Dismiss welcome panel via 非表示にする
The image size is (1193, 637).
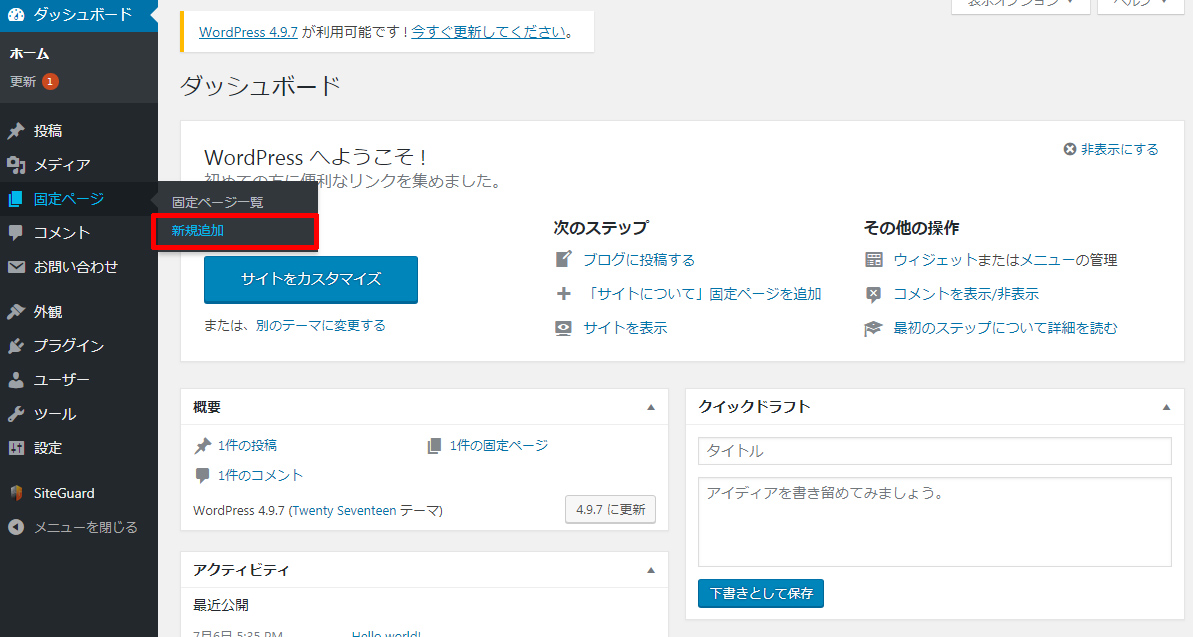click(1111, 149)
